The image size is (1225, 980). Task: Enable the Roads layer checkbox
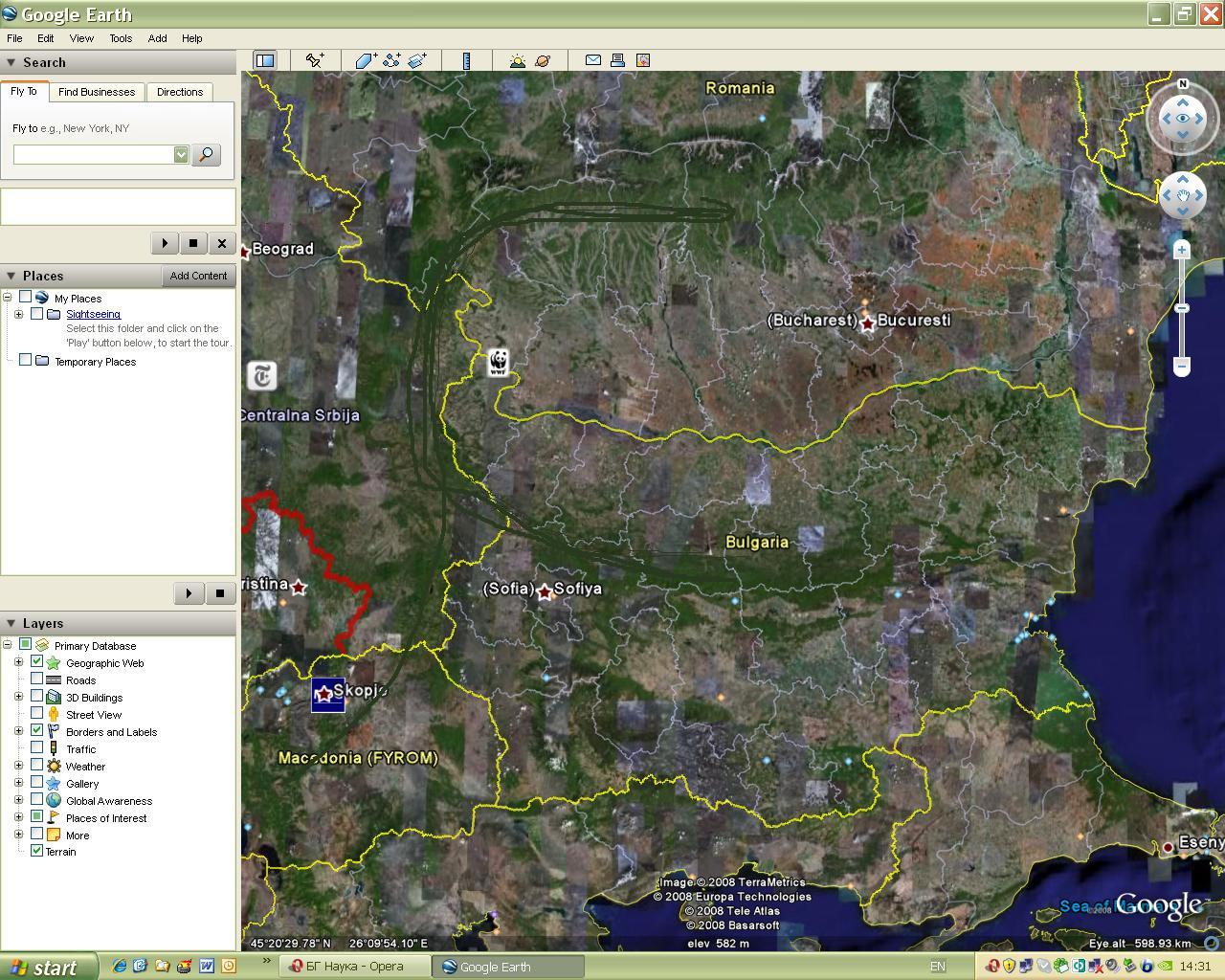pyautogui.click(x=37, y=680)
